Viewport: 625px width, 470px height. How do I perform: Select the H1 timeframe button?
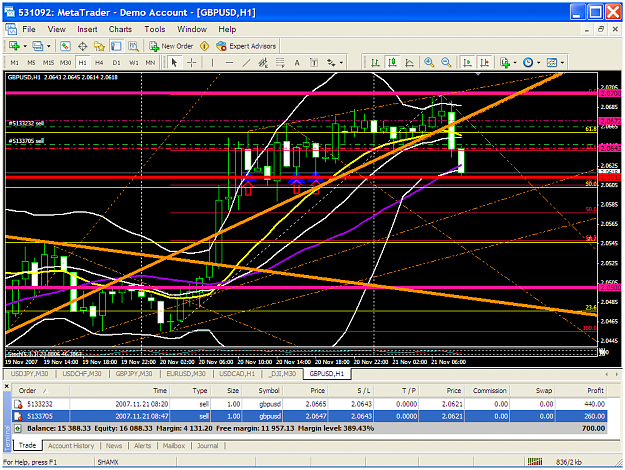(82, 63)
